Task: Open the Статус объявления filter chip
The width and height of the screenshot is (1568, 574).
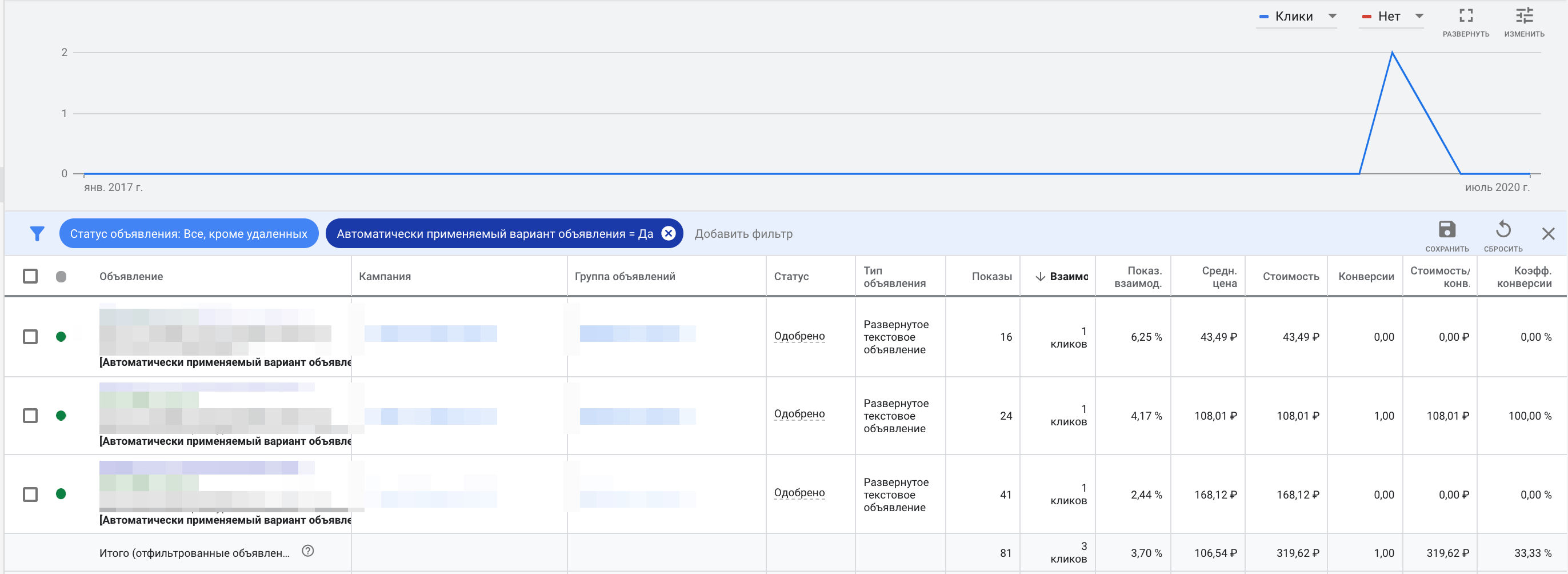Action: tap(189, 234)
